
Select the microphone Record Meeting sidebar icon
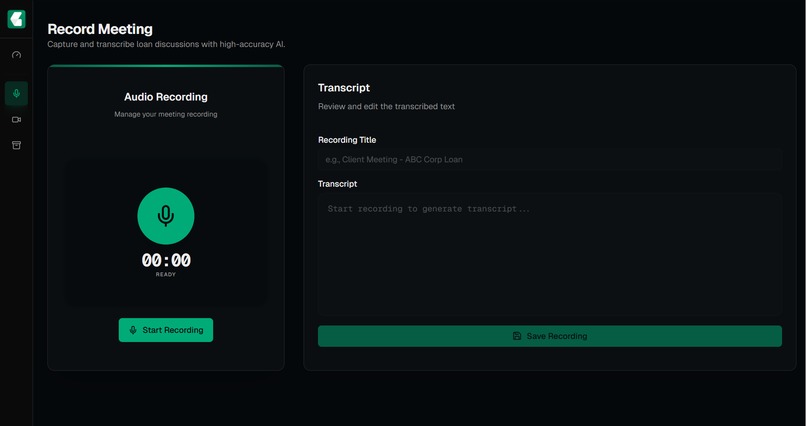[16, 94]
